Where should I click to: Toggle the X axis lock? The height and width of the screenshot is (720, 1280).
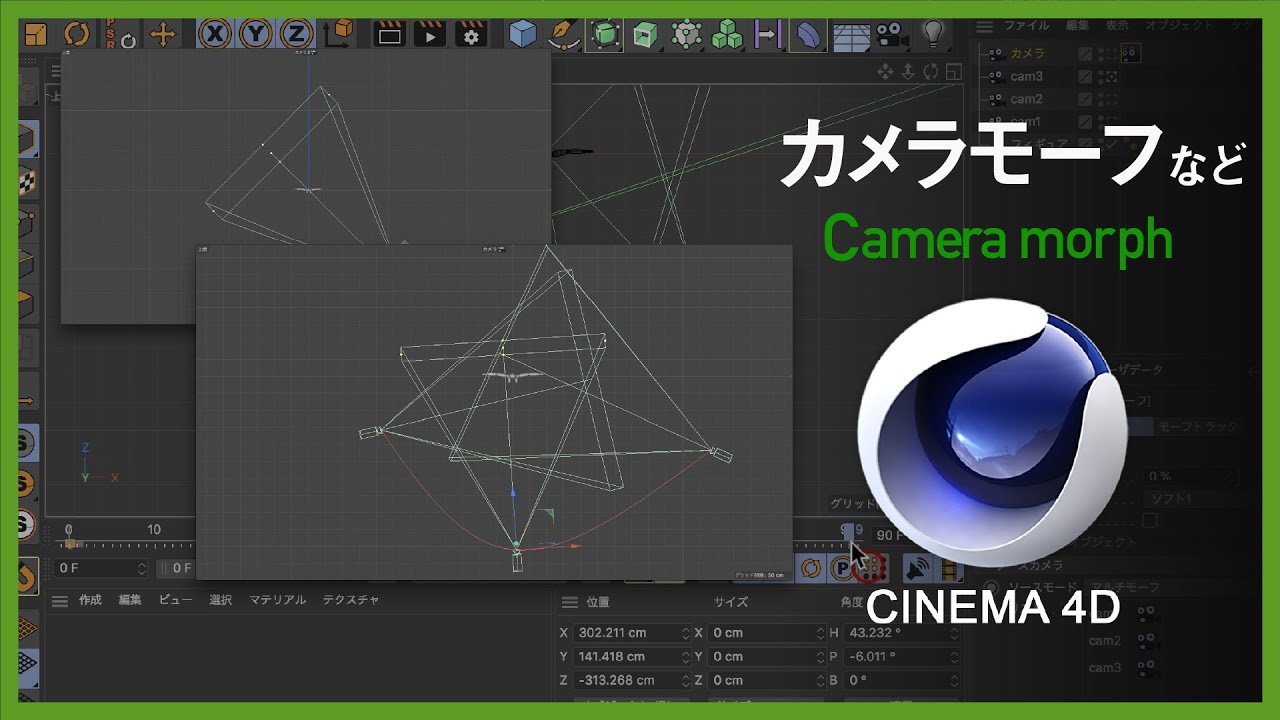pos(213,34)
